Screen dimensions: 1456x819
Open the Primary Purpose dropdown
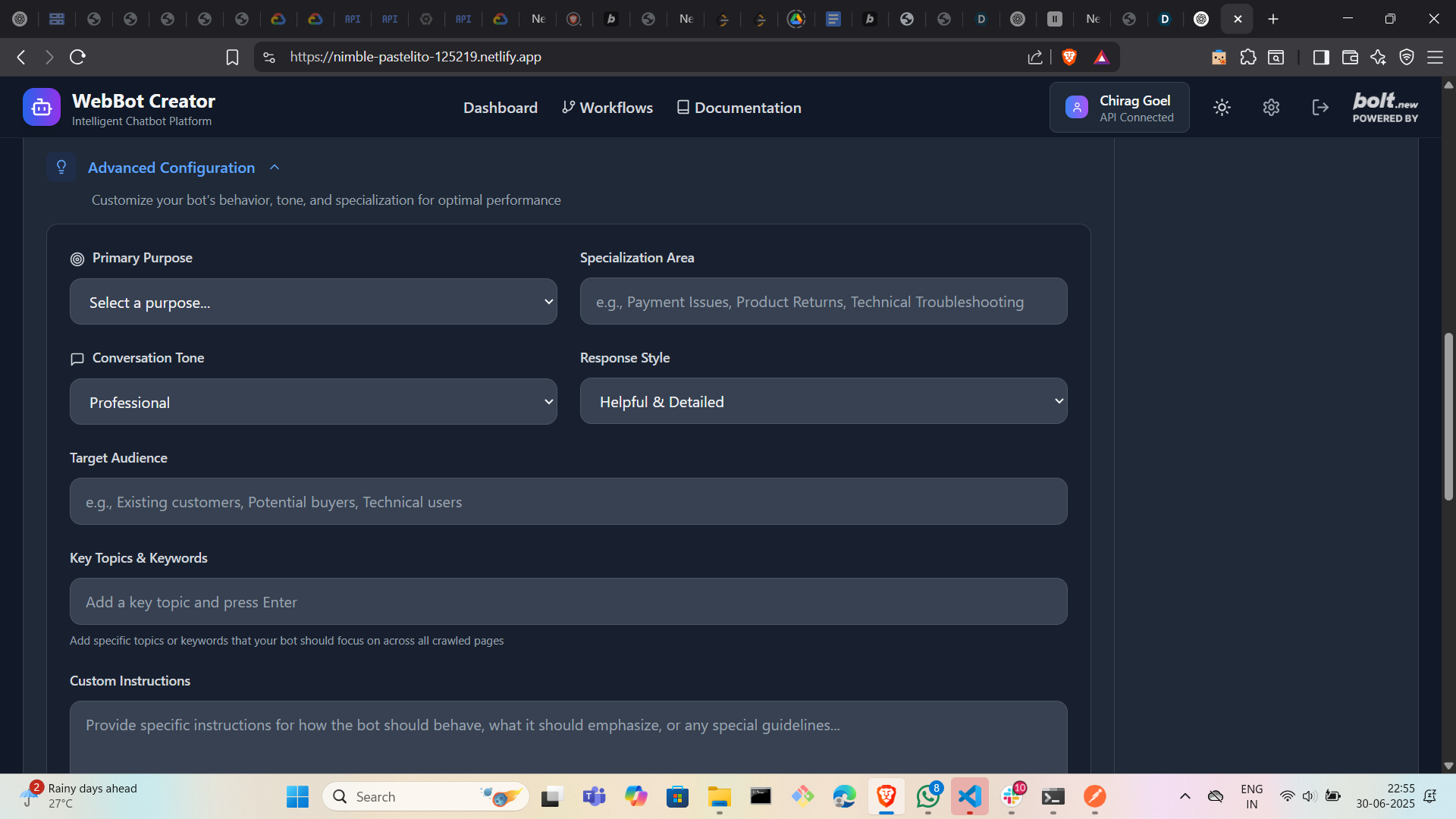tap(313, 302)
